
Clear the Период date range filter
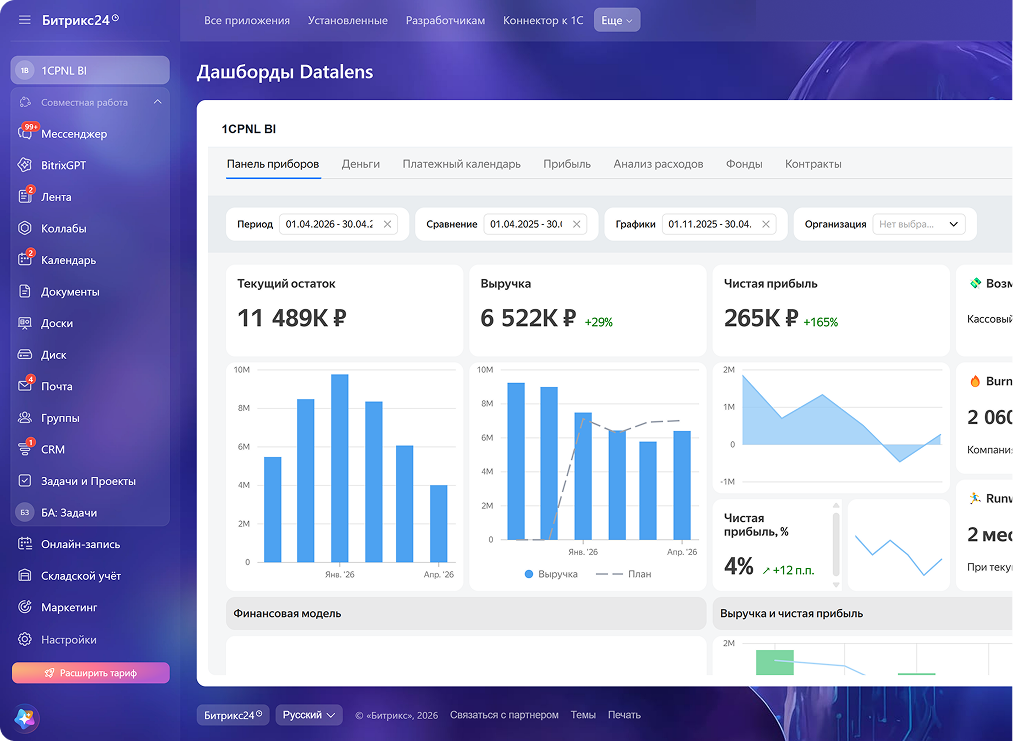point(387,224)
